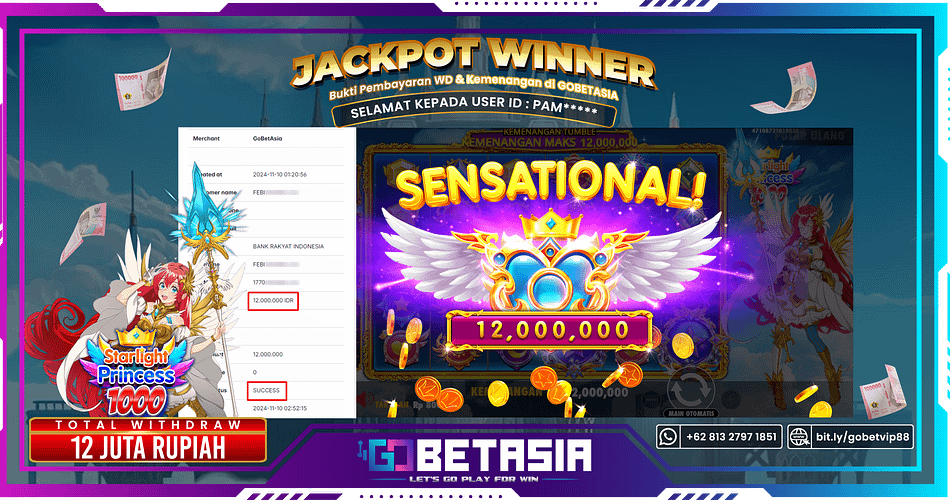
Task: Click the Starlight Princess 1000 logo
Action: 136,372
